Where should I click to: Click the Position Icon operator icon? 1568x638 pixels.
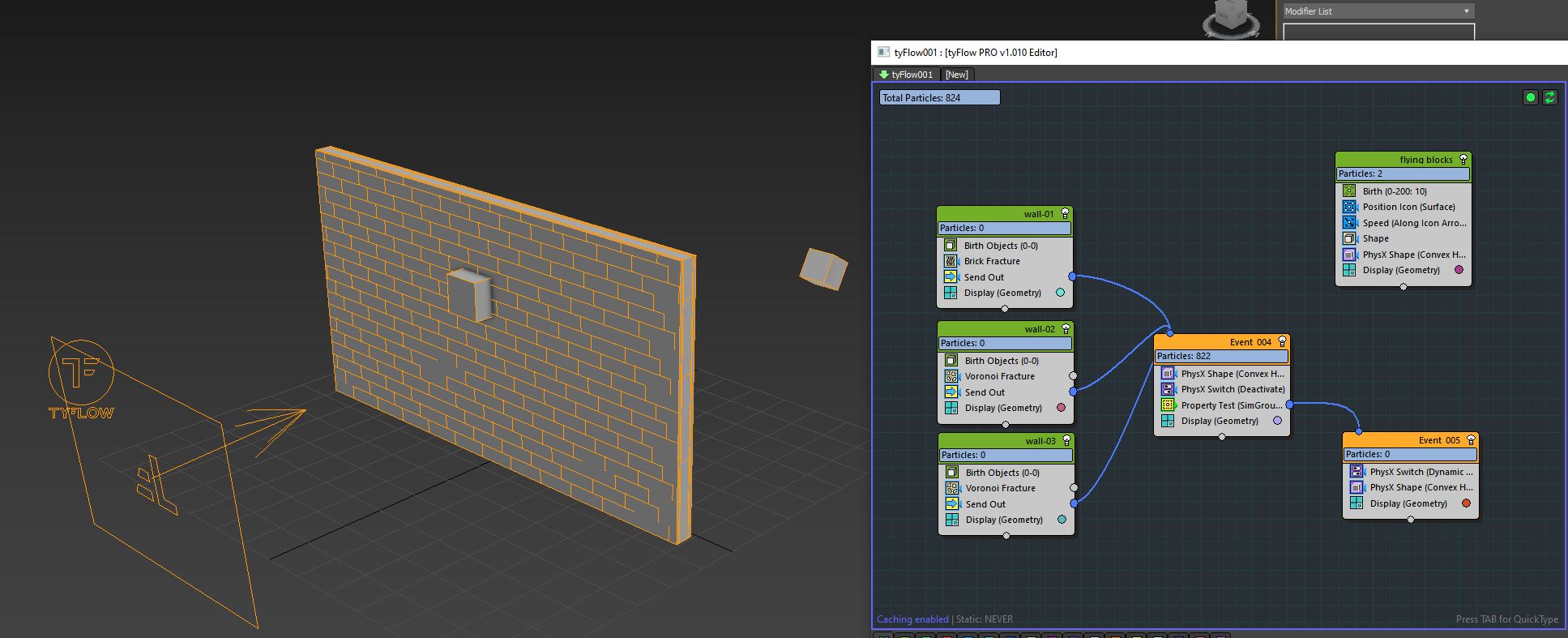pos(1349,207)
